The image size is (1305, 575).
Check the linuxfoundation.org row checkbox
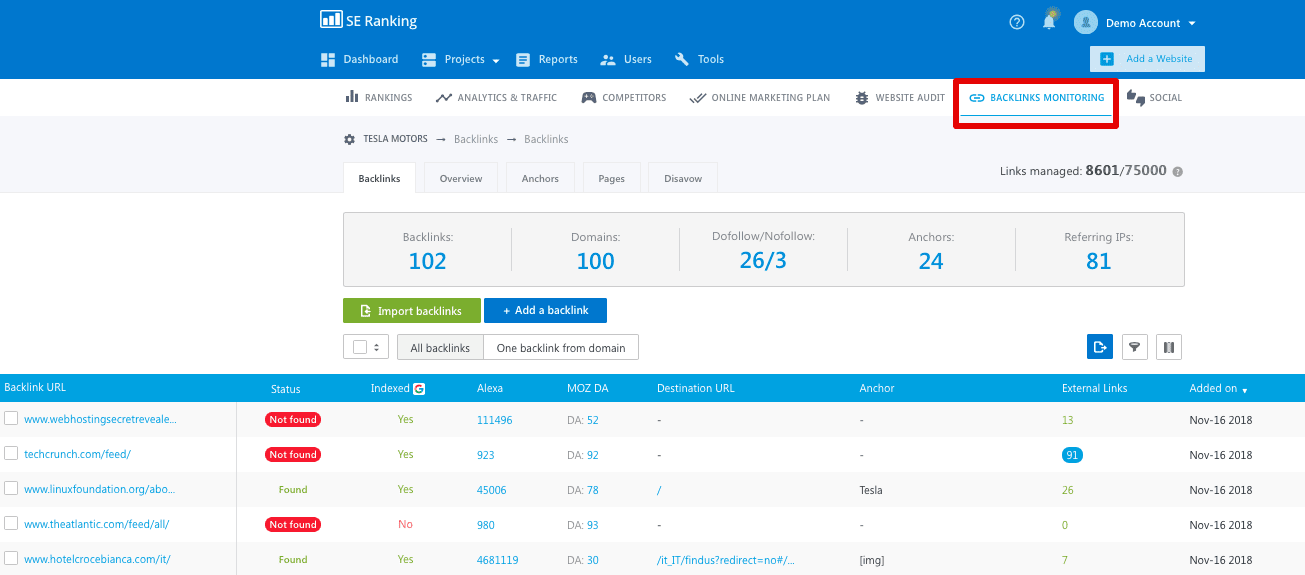(11, 489)
